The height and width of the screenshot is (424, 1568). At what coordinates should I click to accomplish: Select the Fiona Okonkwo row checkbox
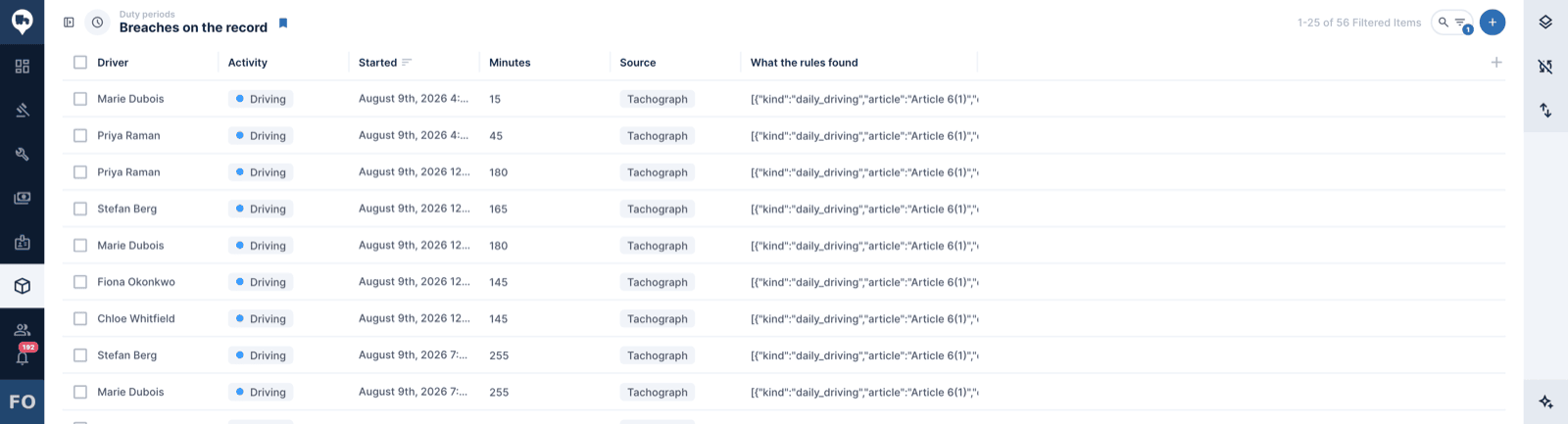click(x=80, y=282)
